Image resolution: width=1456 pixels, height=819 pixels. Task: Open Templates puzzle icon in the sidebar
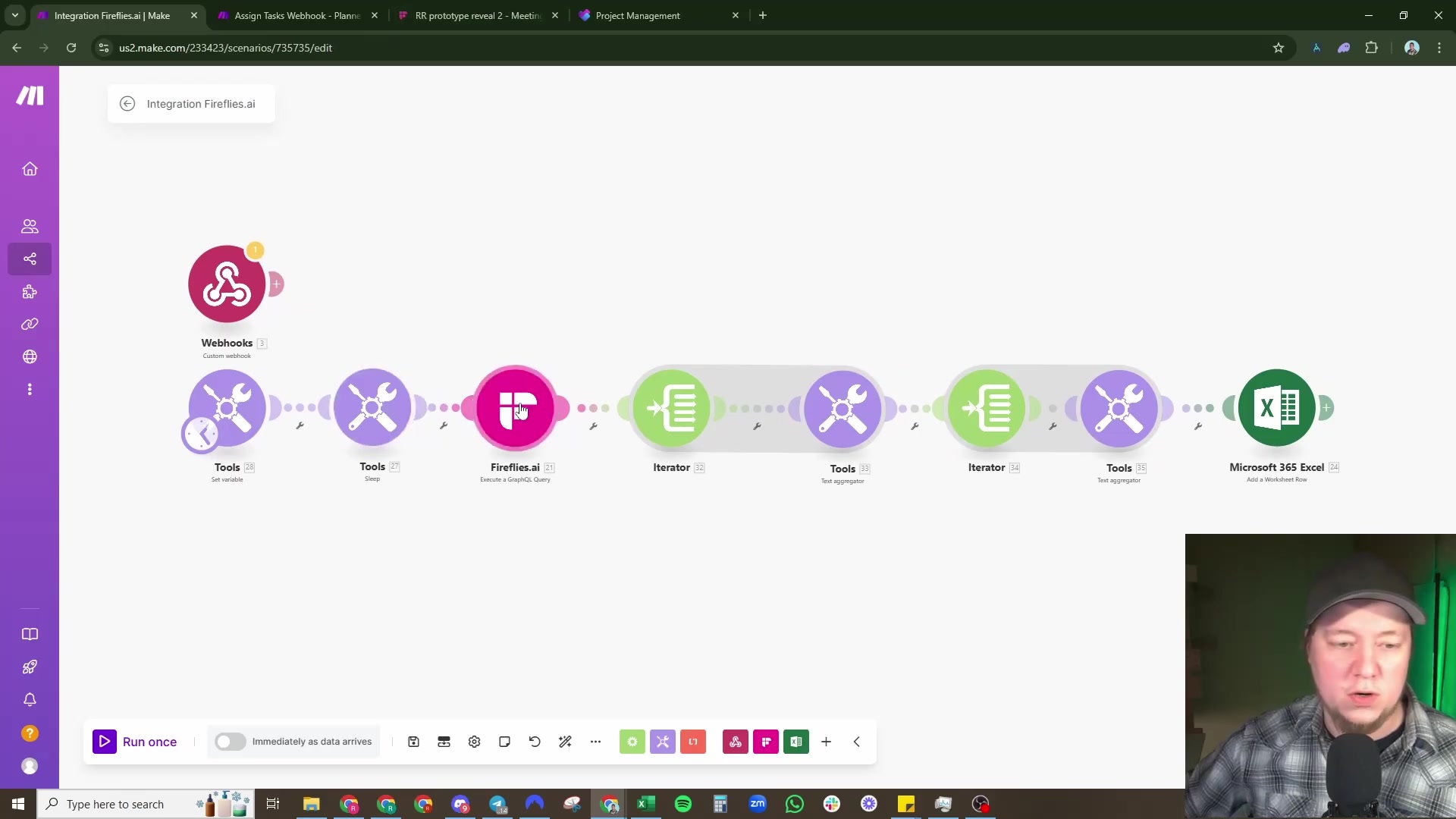[30, 292]
